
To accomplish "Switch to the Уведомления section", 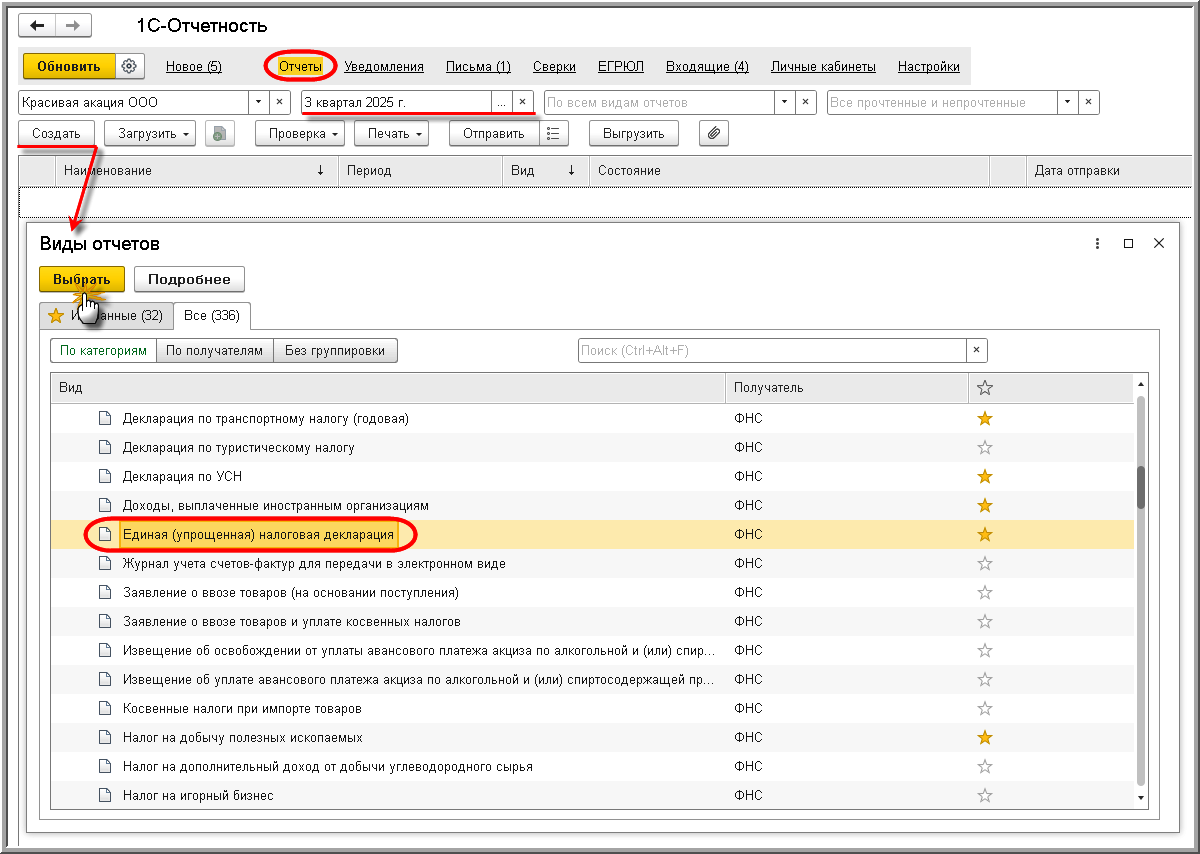I will click(x=384, y=67).
